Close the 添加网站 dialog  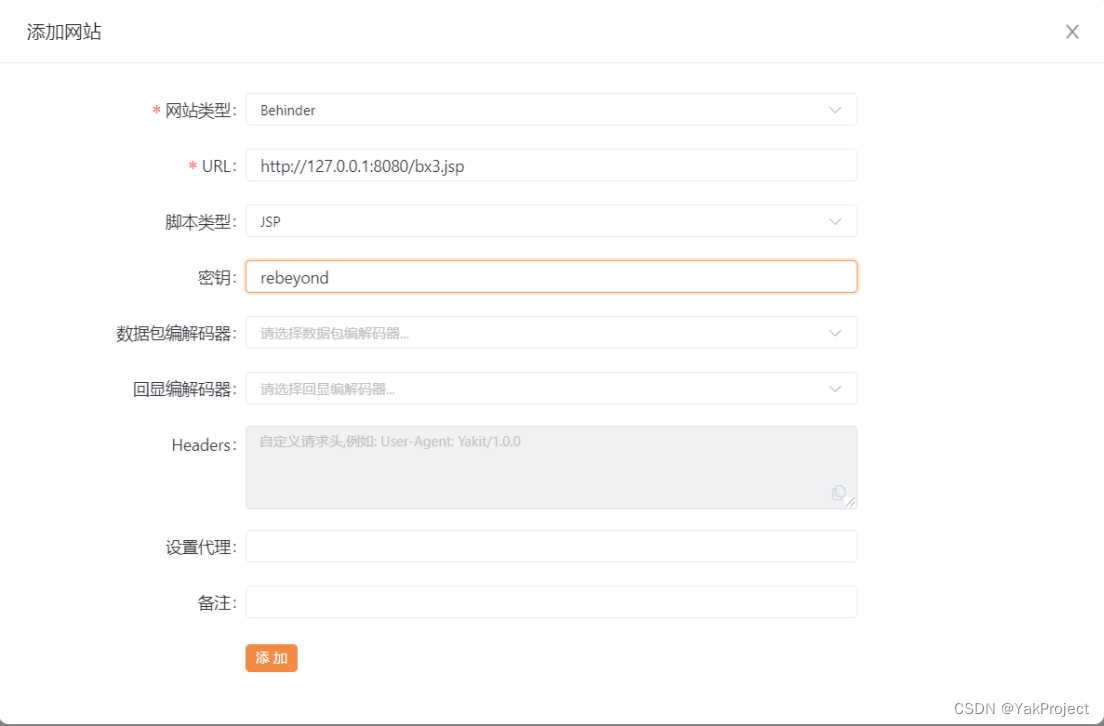pyautogui.click(x=1072, y=31)
